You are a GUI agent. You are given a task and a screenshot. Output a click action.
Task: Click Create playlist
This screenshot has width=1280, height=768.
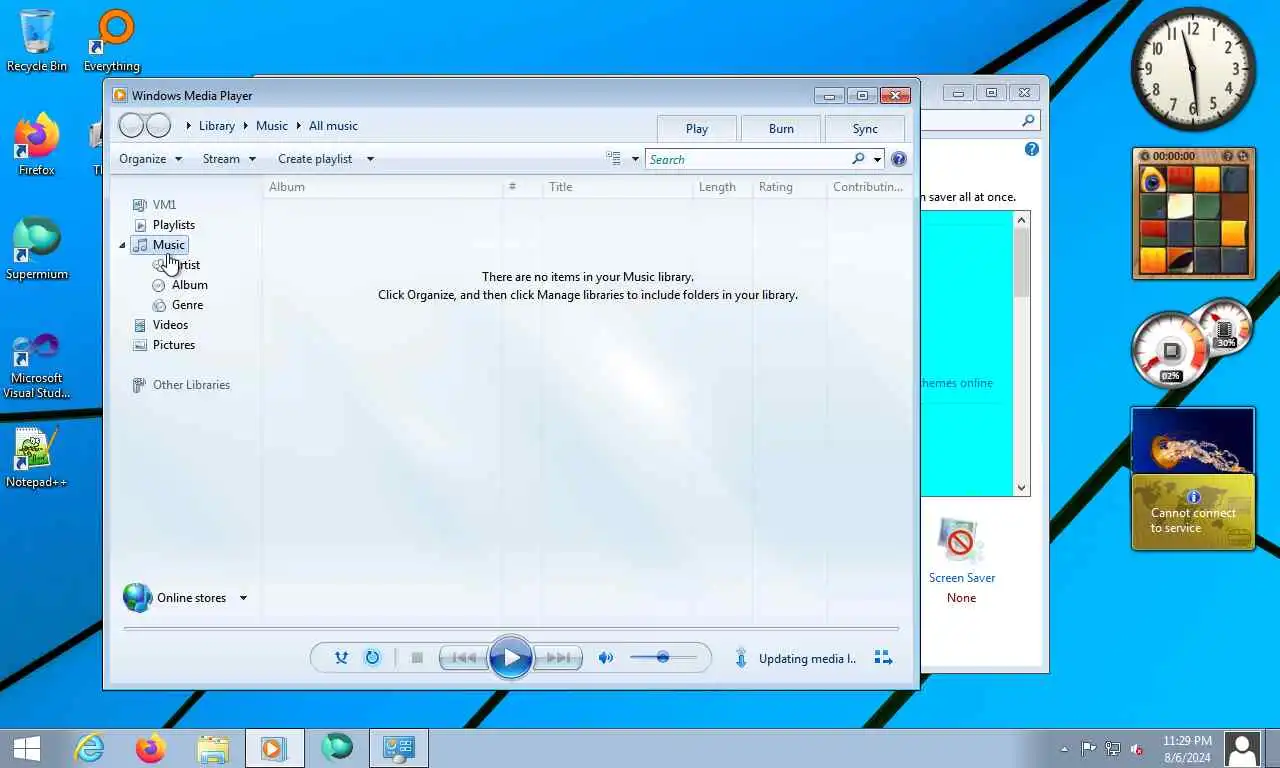click(315, 159)
